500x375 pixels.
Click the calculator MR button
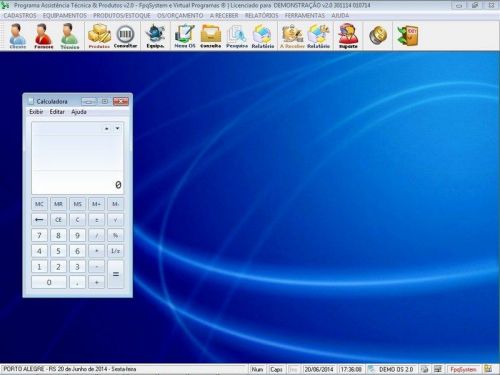(58, 204)
